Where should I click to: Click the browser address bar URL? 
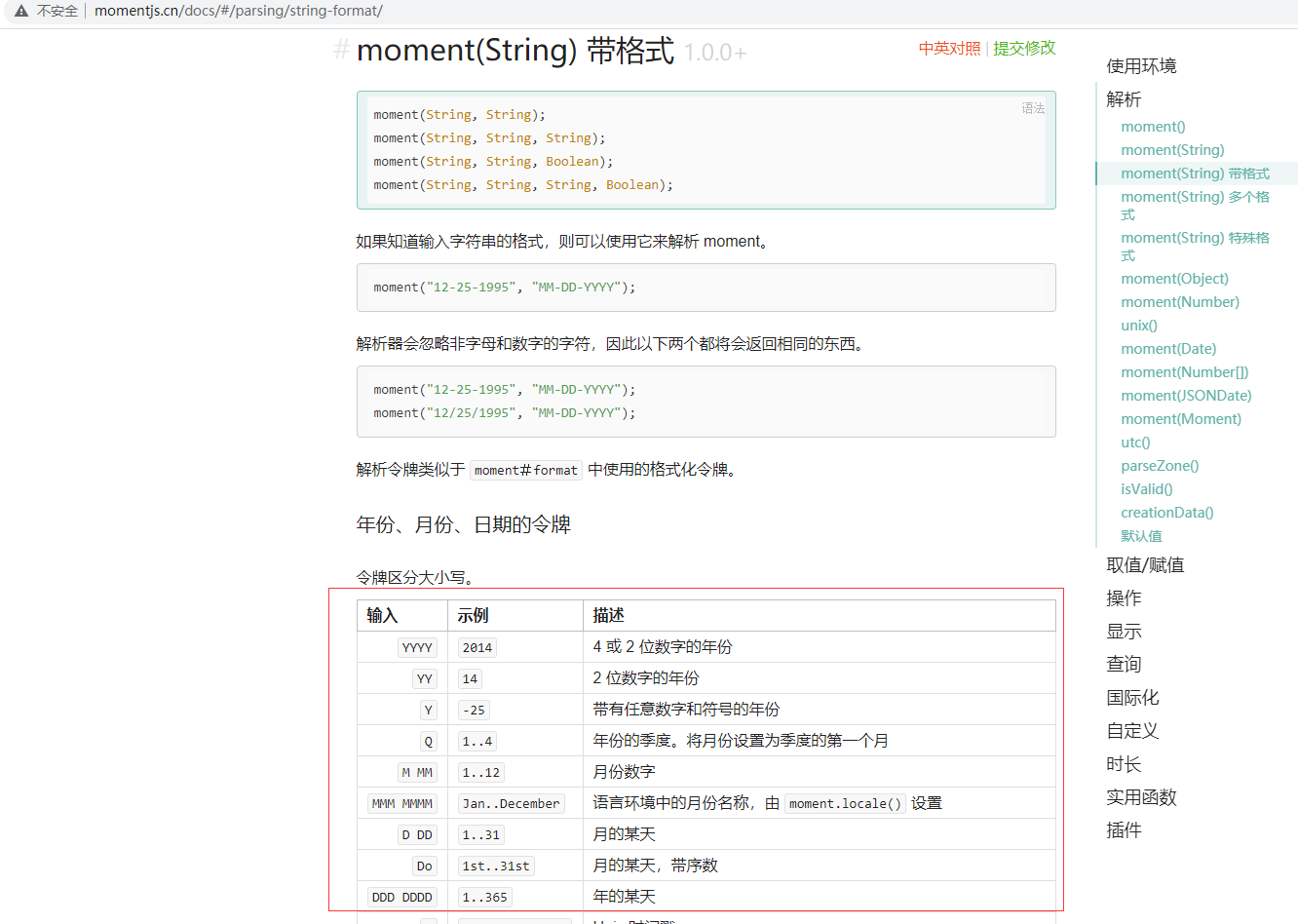coord(239,11)
